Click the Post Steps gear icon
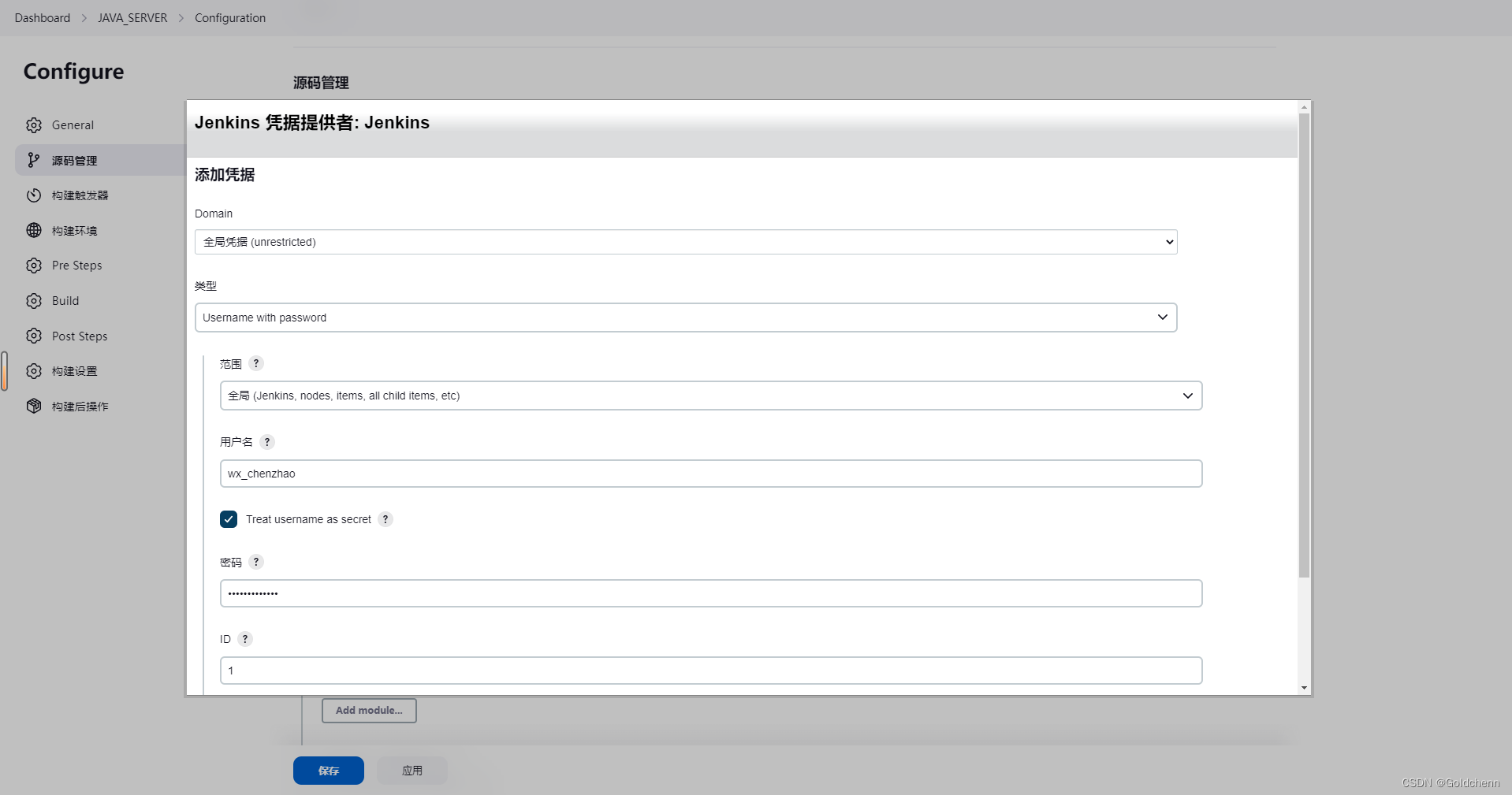 [34, 336]
